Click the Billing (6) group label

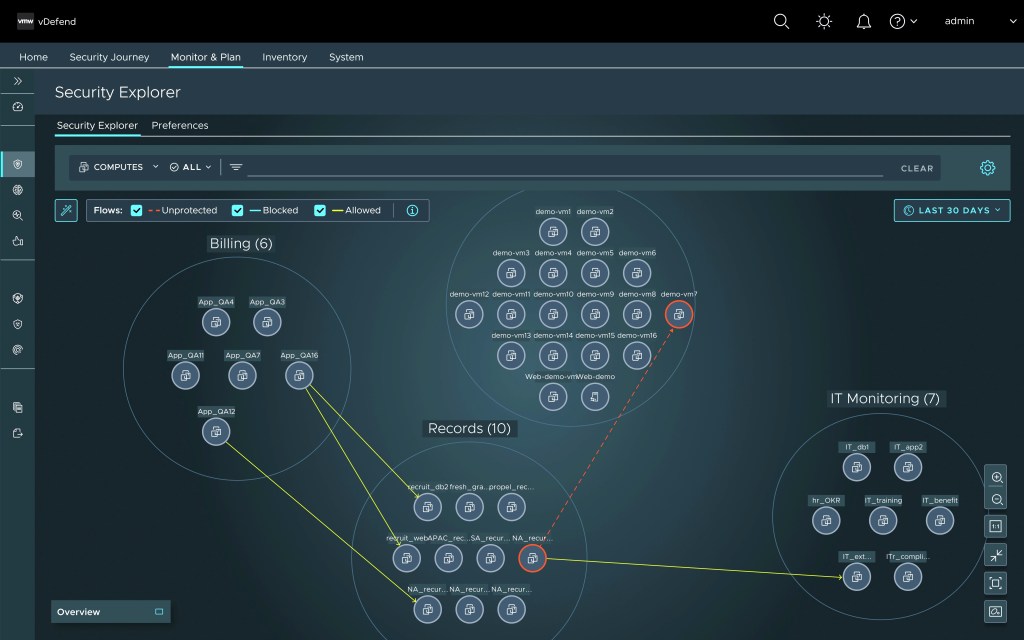click(x=241, y=244)
